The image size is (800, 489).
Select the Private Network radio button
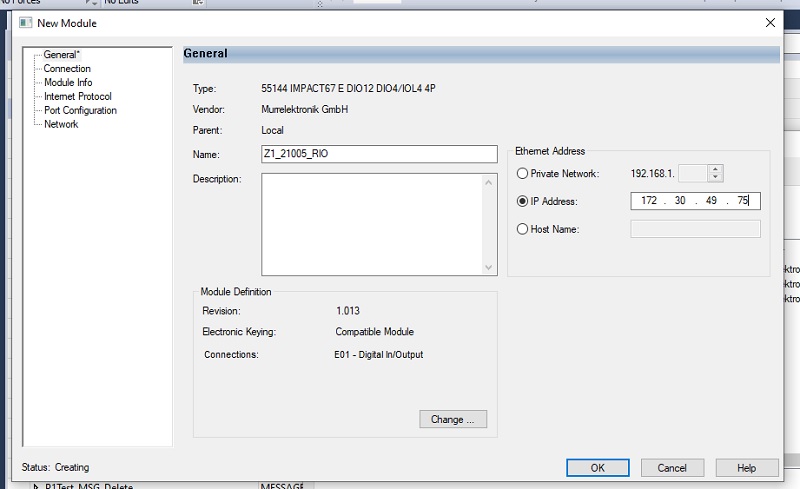[522, 174]
